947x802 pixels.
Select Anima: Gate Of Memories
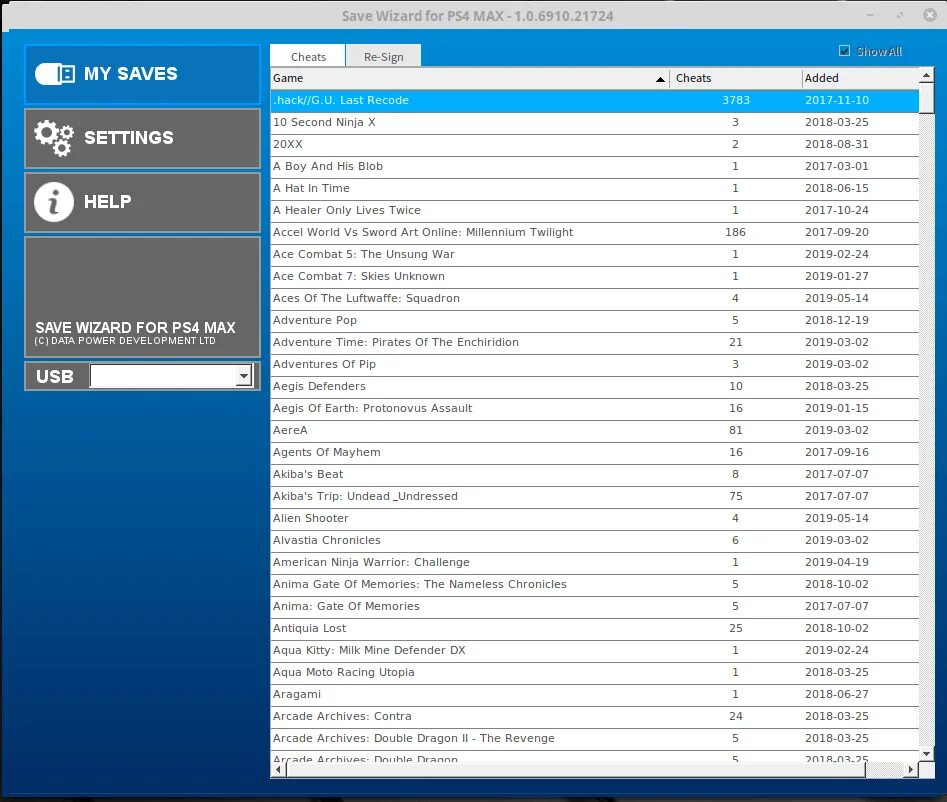tap(595, 606)
